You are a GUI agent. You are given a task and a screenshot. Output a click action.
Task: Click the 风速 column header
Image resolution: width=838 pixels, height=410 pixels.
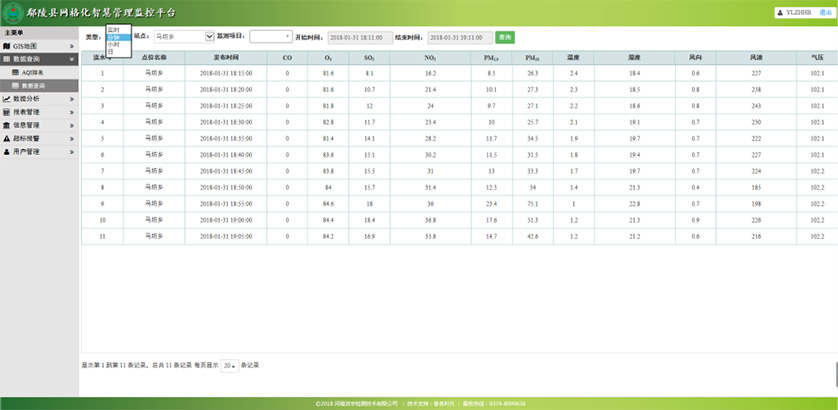pos(756,57)
